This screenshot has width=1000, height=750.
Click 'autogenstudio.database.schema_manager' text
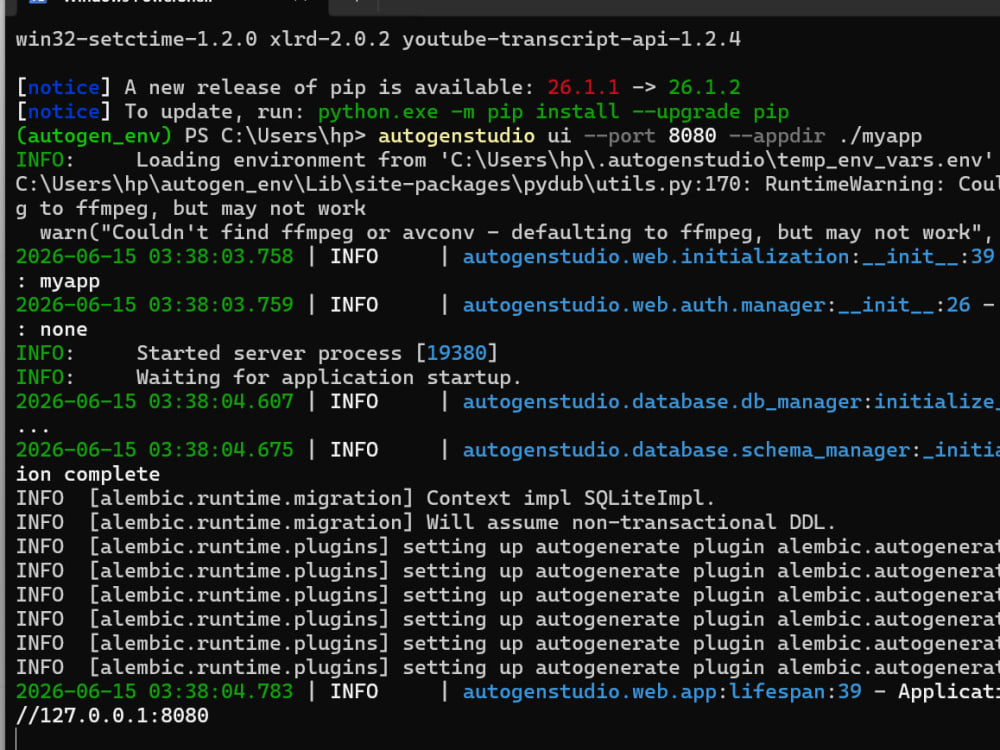point(686,450)
